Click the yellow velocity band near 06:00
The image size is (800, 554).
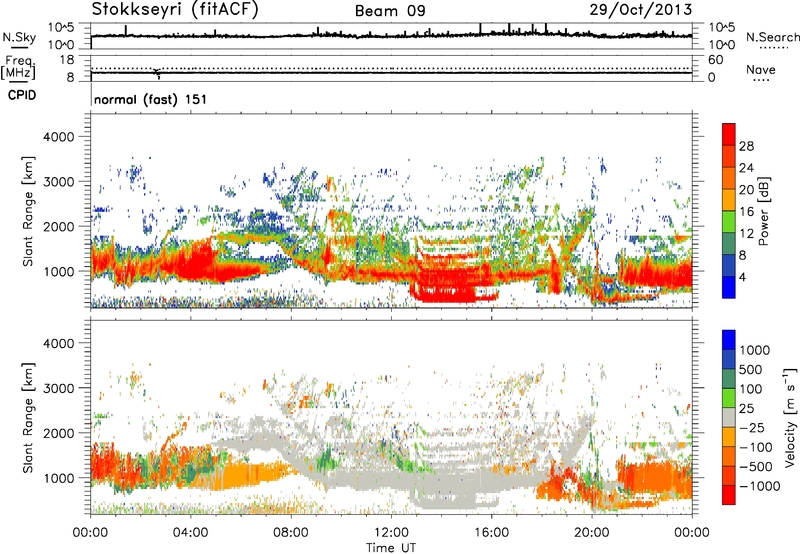click(250, 474)
